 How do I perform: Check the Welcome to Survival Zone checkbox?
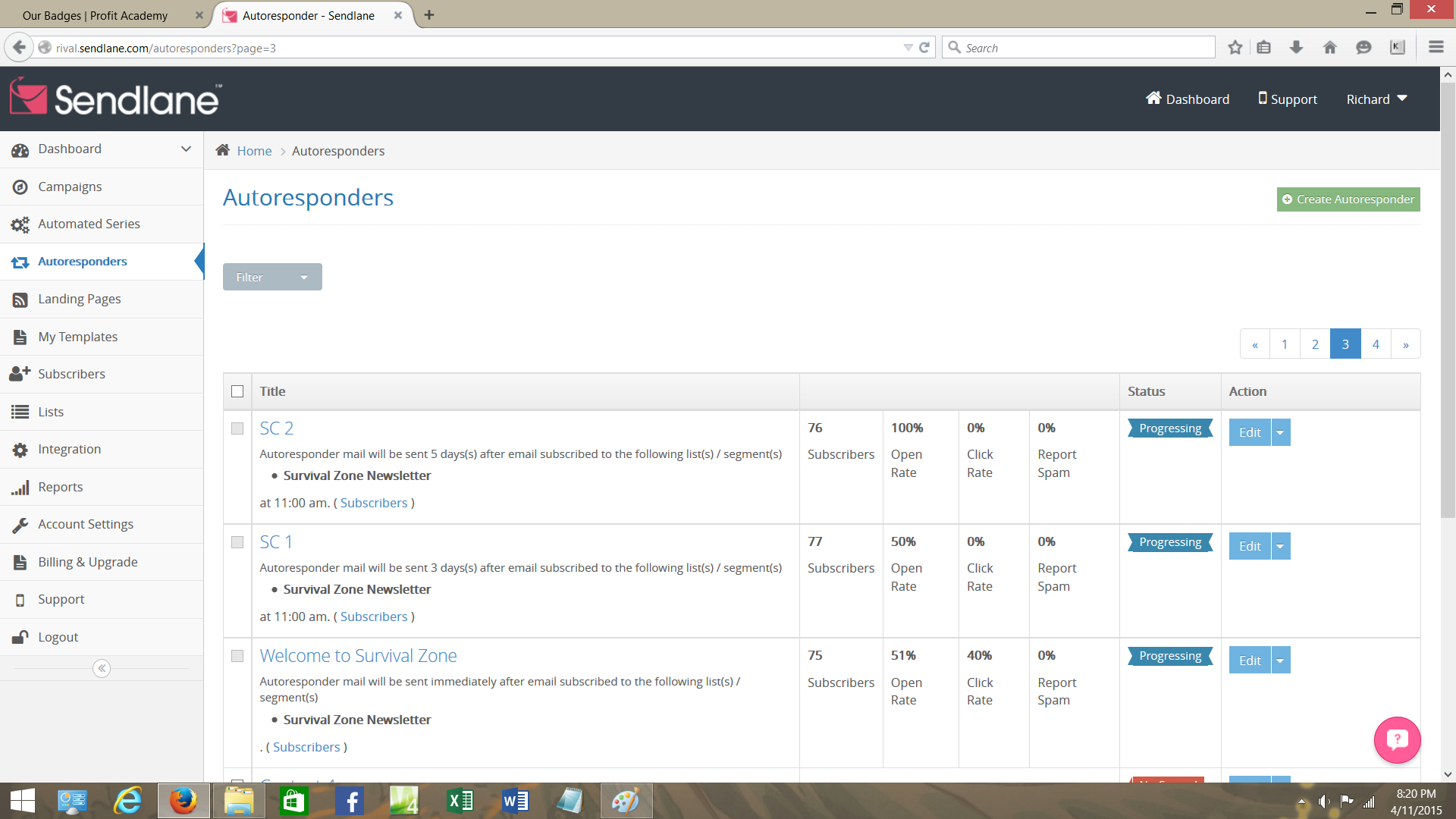pos(237,656)
